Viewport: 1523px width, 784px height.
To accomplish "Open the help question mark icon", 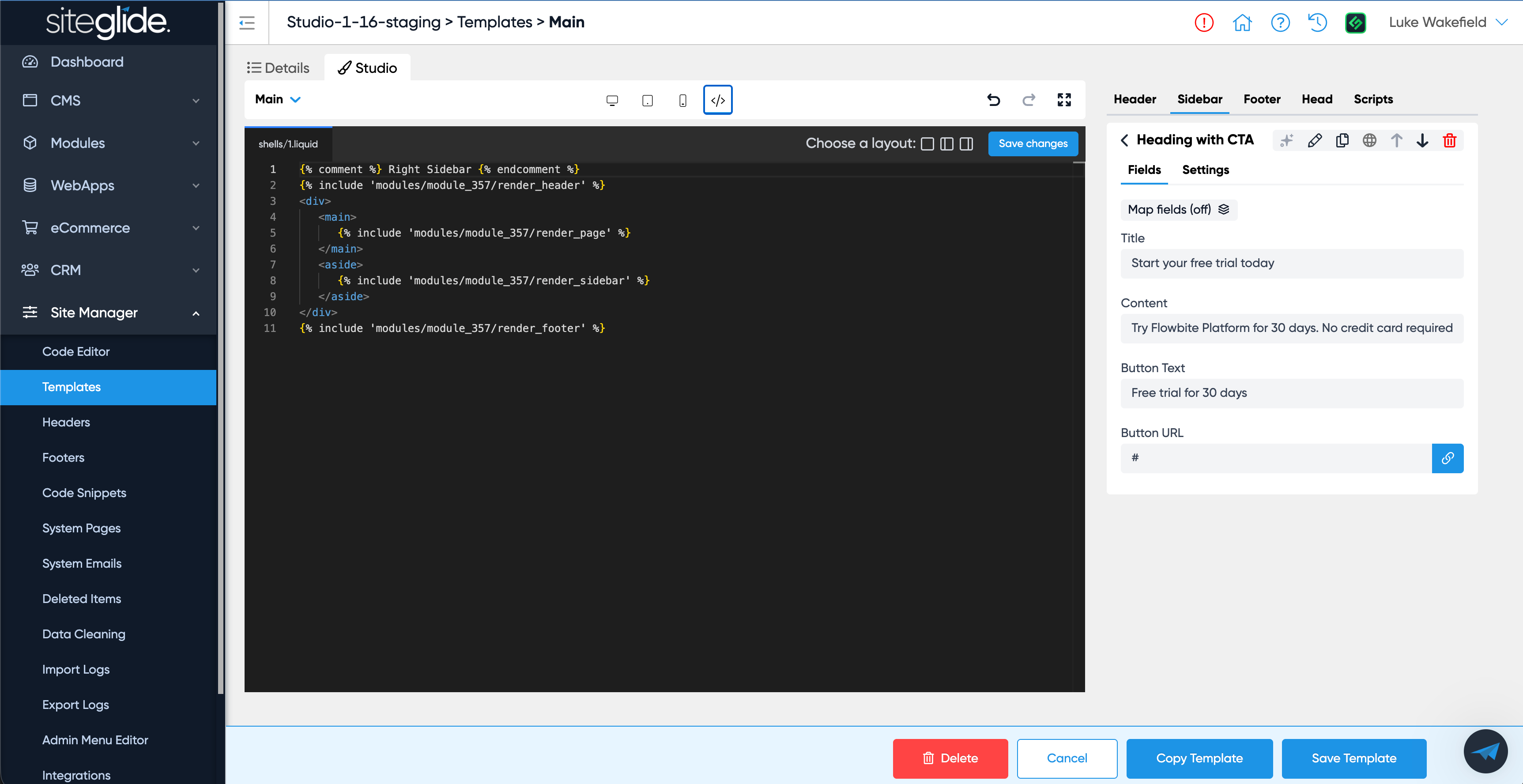I will (x=1280, y=23).
